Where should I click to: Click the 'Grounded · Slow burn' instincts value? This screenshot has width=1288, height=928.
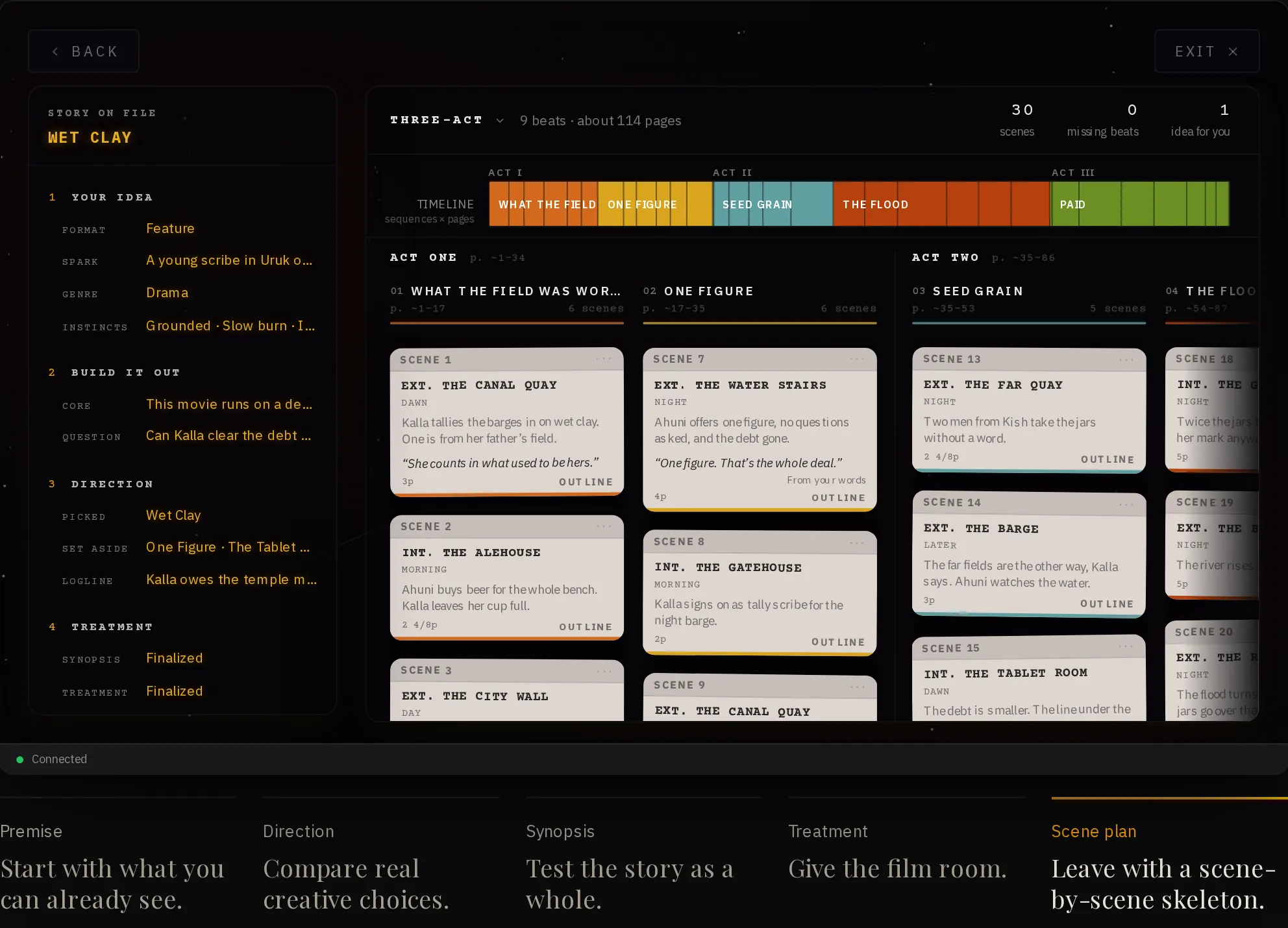coord(230,326)
